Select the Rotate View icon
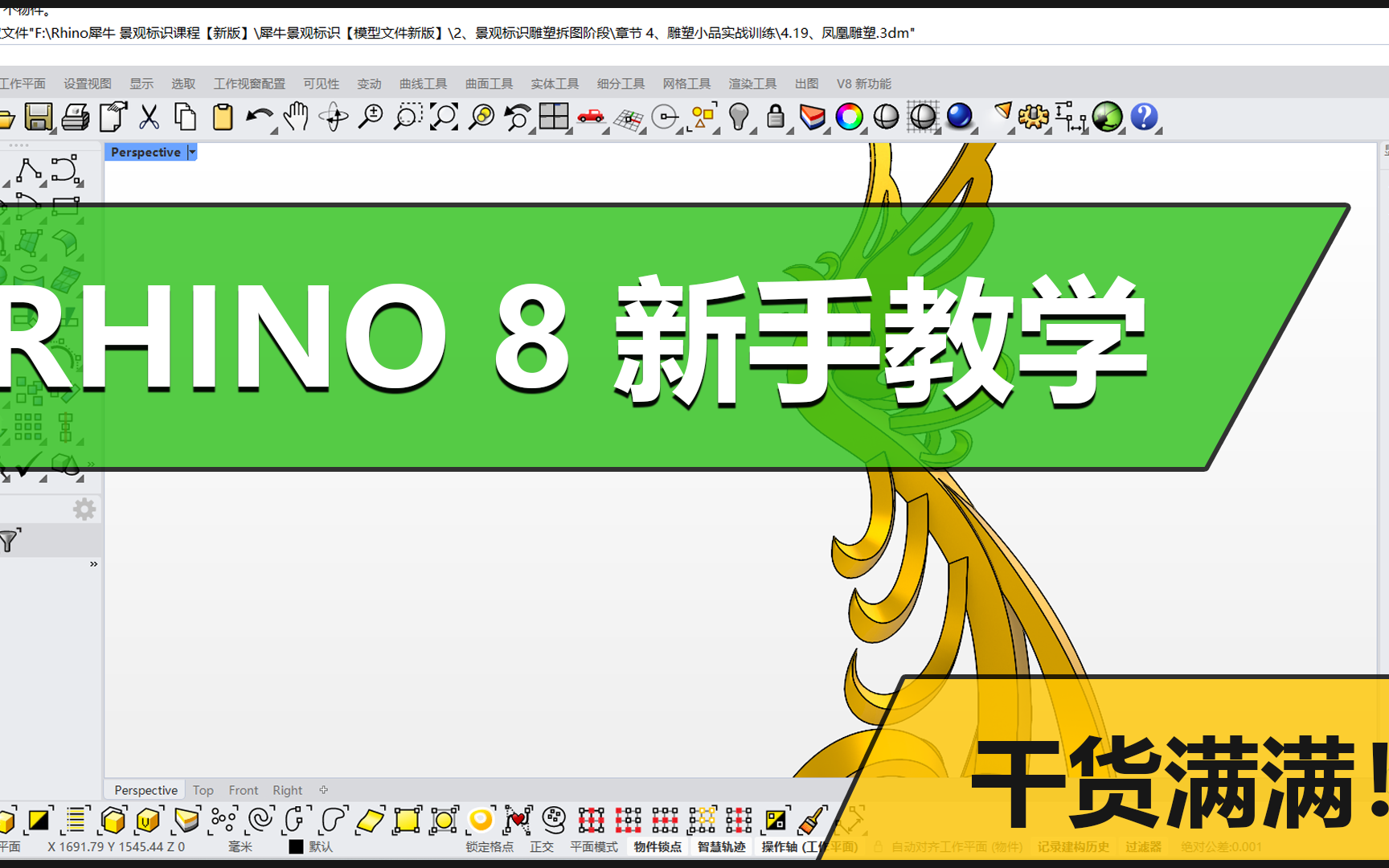 click(334, 117)
